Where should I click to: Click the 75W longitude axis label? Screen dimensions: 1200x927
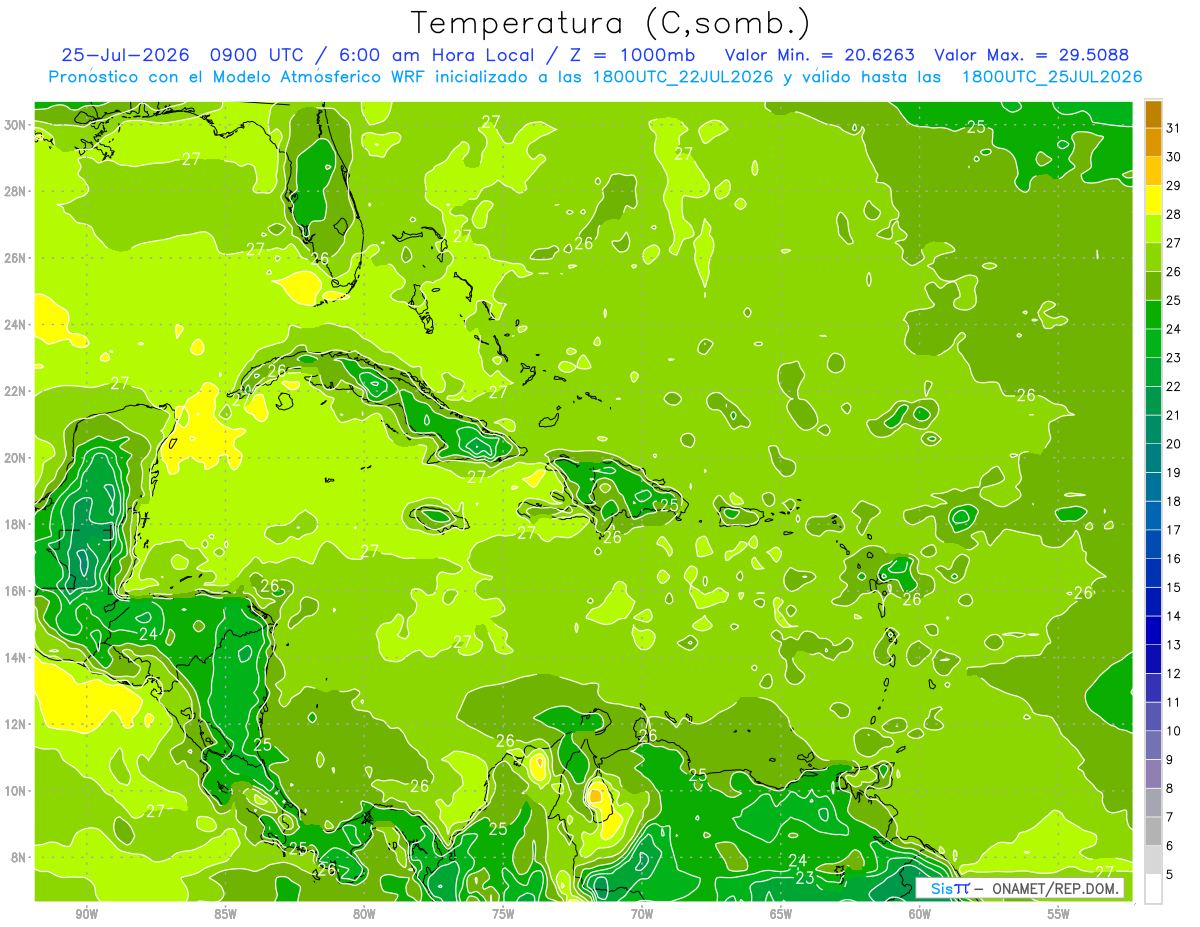(503, 914)
